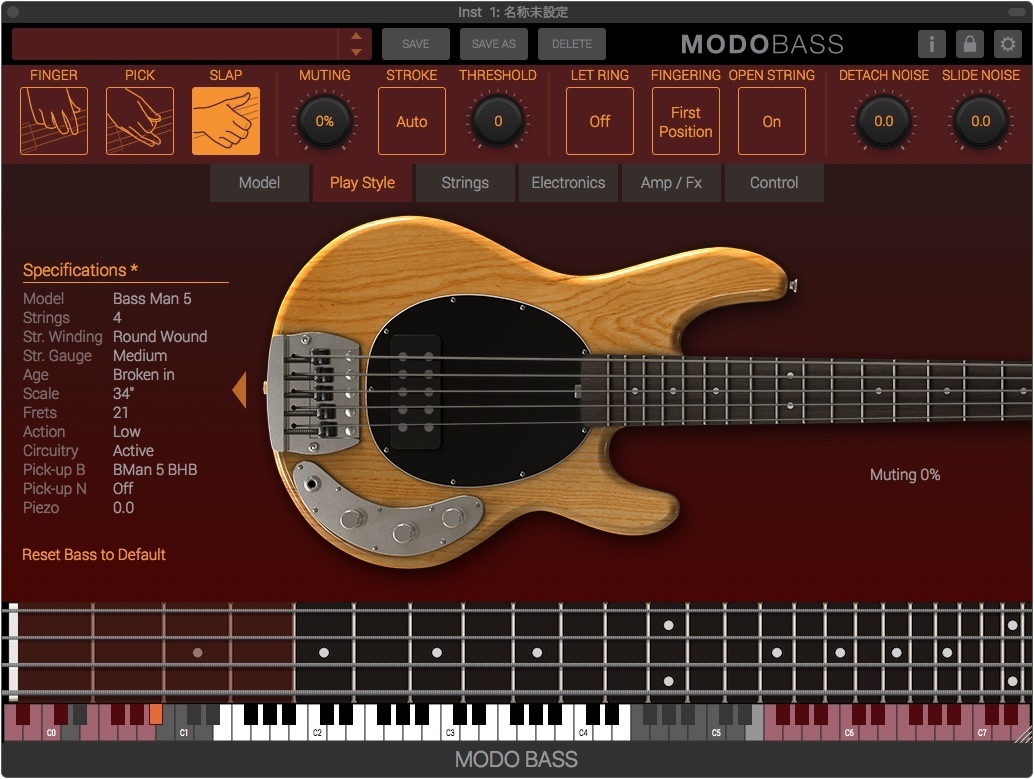Click the middle knob on control plate
This screenshot has height=779, width=1034.
tap(404, 532)
